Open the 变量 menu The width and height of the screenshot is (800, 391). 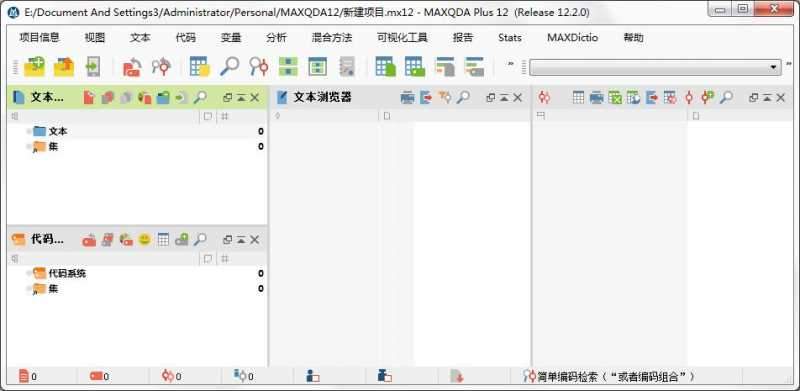231,37
